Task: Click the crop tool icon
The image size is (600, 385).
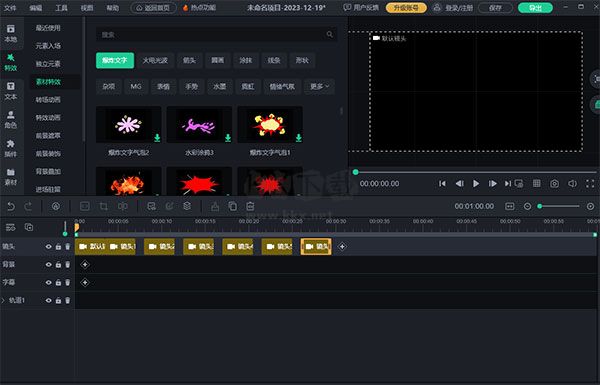Action: 103,207
